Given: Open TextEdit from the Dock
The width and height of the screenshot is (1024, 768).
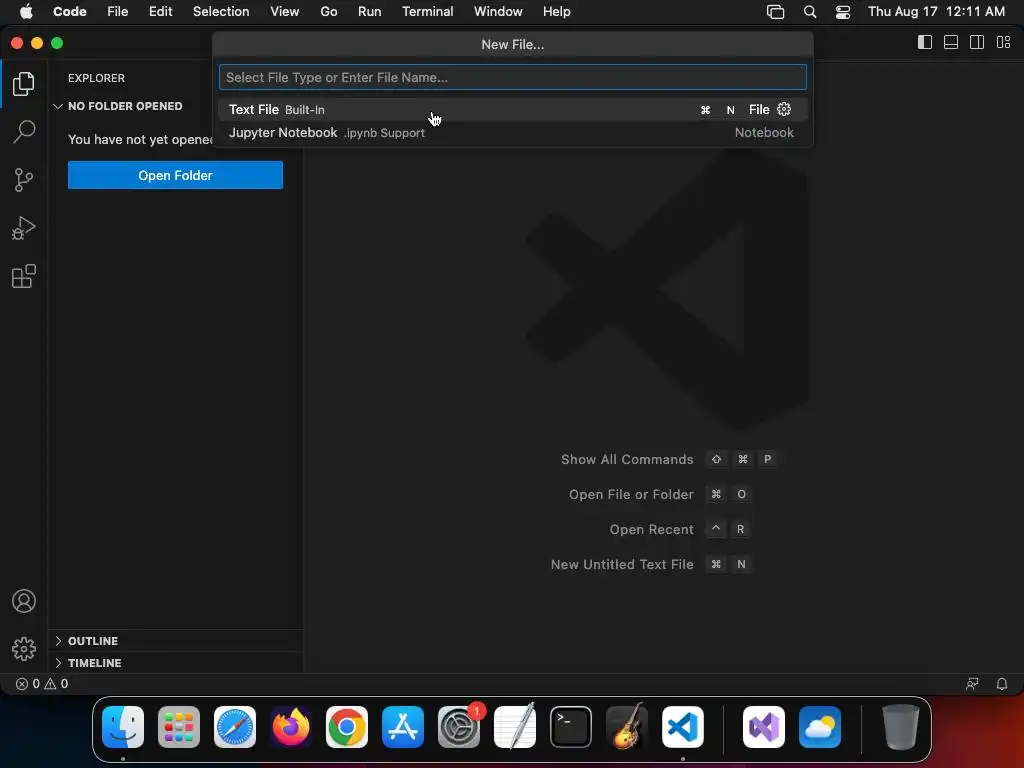Looking at the screenshot, I should point(515,727).
